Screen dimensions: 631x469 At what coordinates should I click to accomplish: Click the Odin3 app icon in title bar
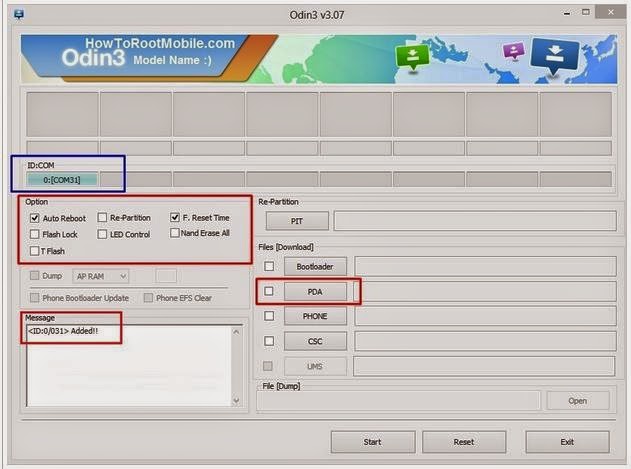point(19,14)
